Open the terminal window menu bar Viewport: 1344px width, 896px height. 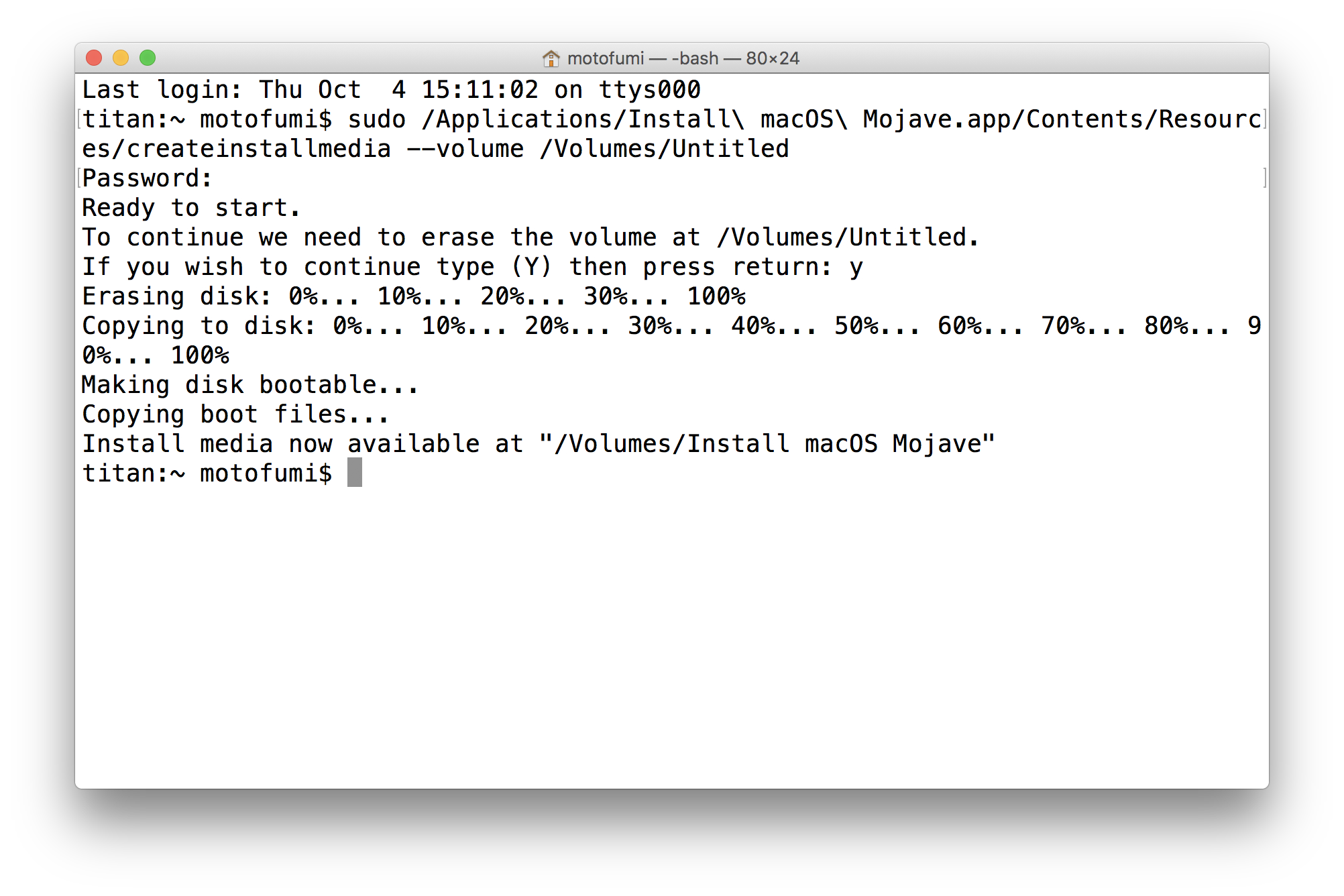(x=672, y=57)
